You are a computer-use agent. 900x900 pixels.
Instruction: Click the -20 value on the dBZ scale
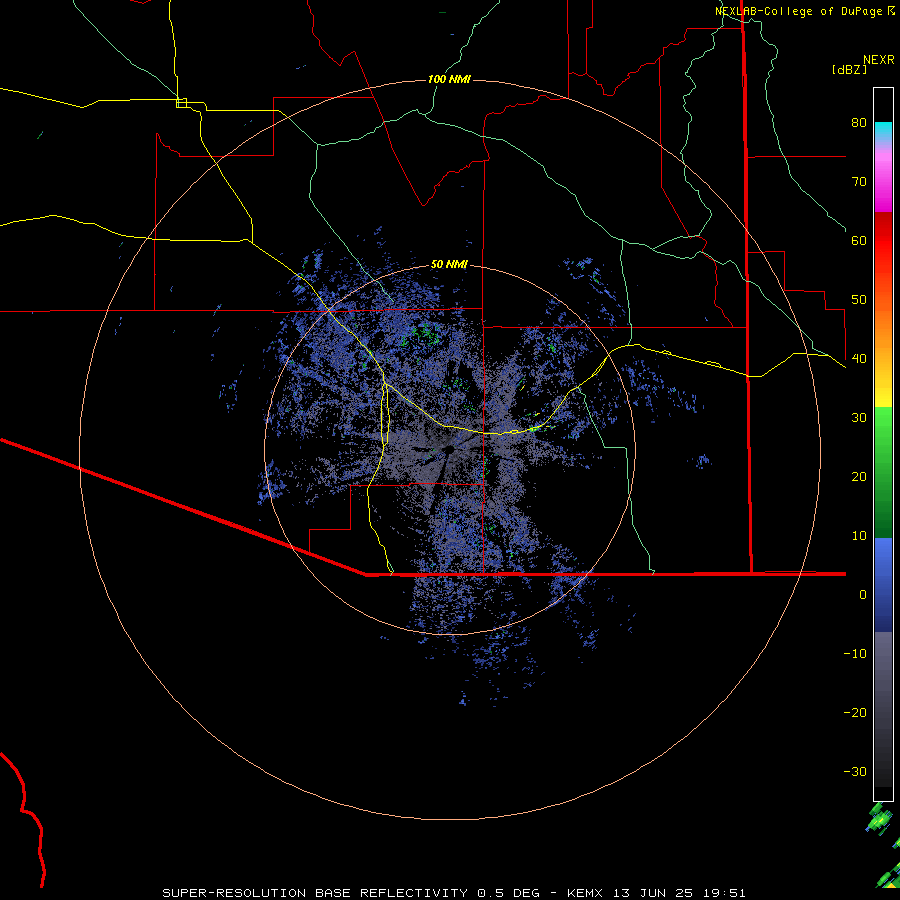(855, 713)
